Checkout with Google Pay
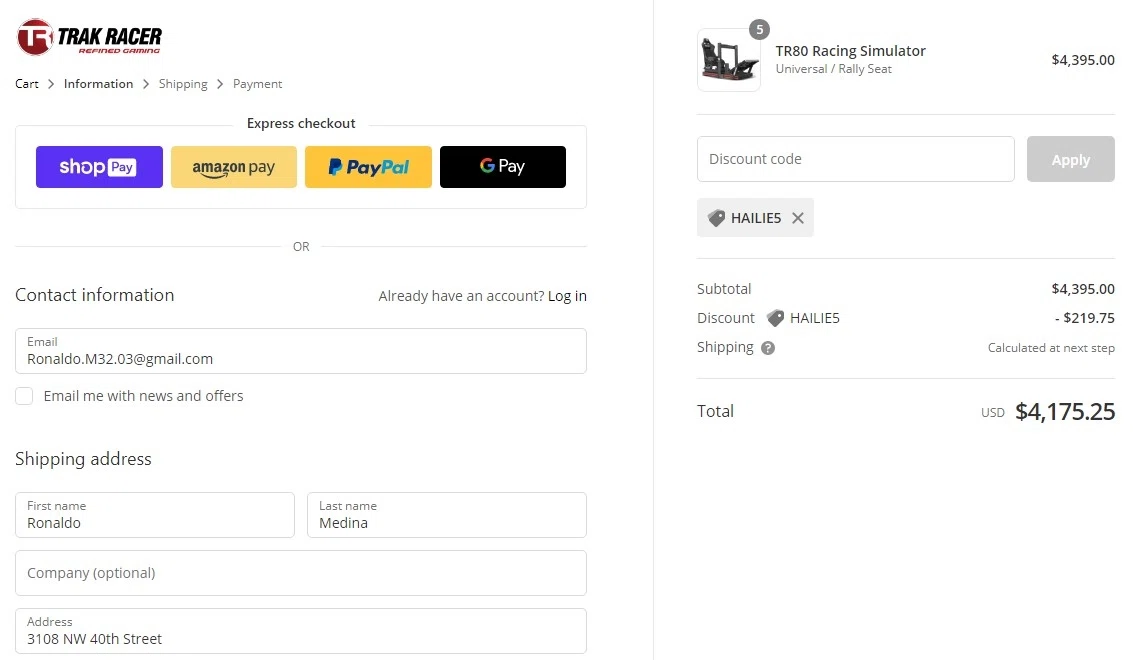Image resolution: width=1133 pixels, height=660 pixels. point(503,167)
